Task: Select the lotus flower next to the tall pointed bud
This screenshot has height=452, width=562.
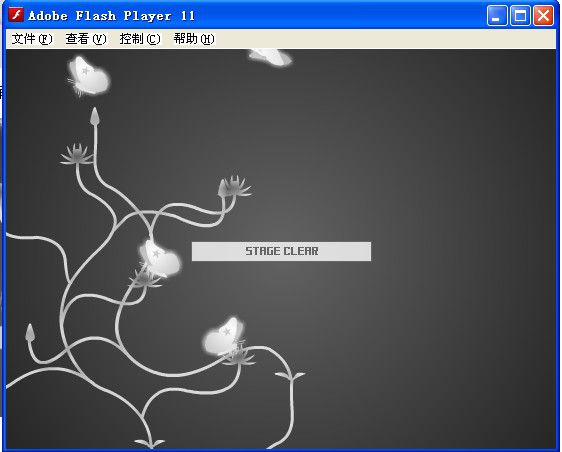Action: (x=76, y=154)
